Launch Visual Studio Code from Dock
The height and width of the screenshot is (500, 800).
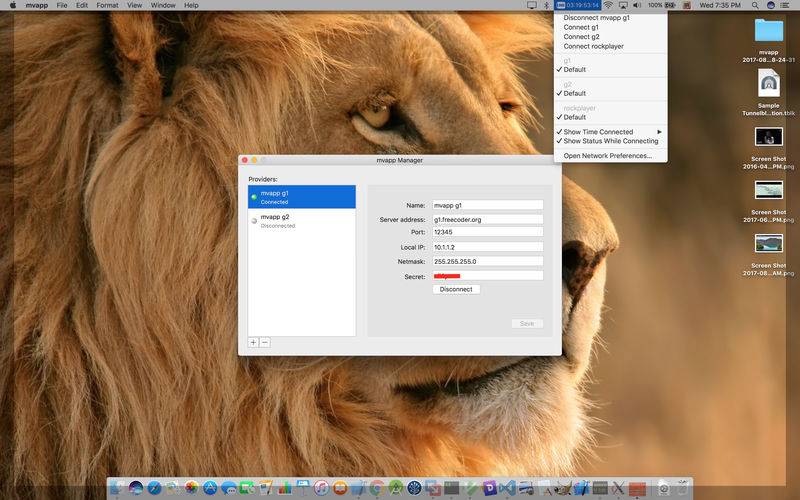(507, 488)
